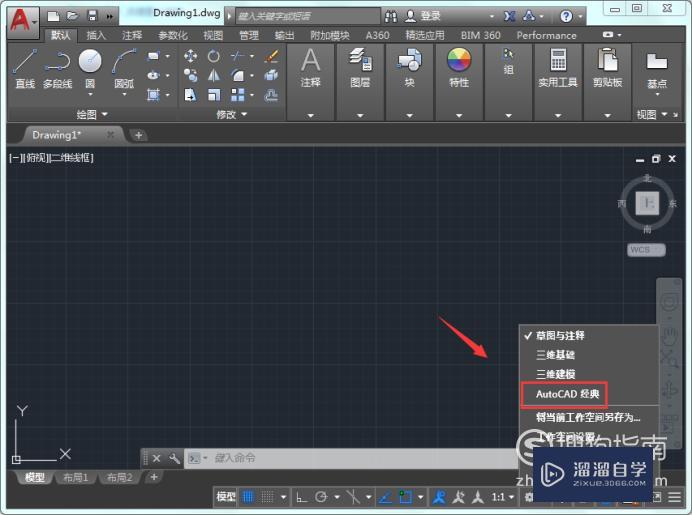Click the rectangle draw tool icon
This screenshot has height=515, width=692.
click(x=153, y=56)
